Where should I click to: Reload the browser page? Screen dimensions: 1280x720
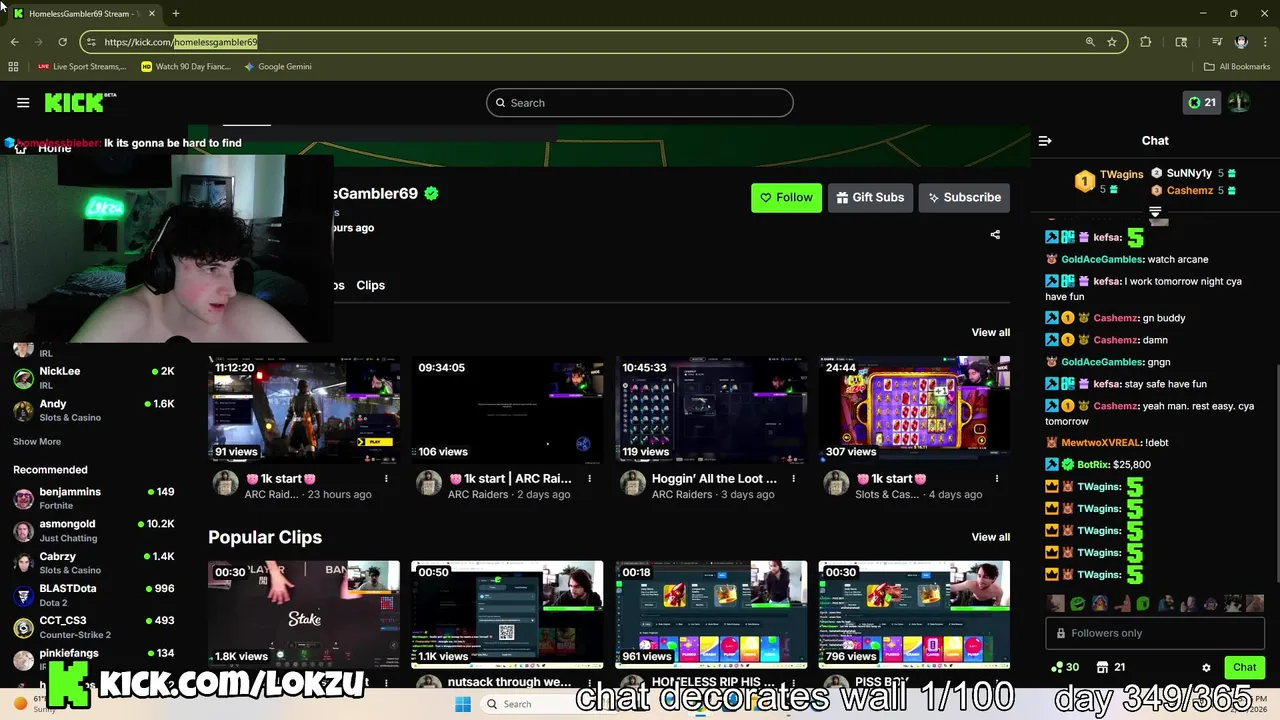[x=62, y=42]
